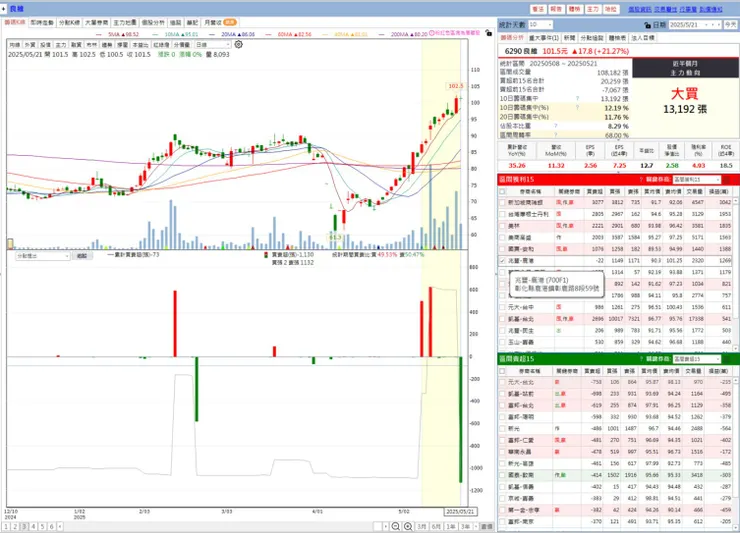Switch to the 主力地圖 tab
Screen dimensions: 740x533
(125, 22)
